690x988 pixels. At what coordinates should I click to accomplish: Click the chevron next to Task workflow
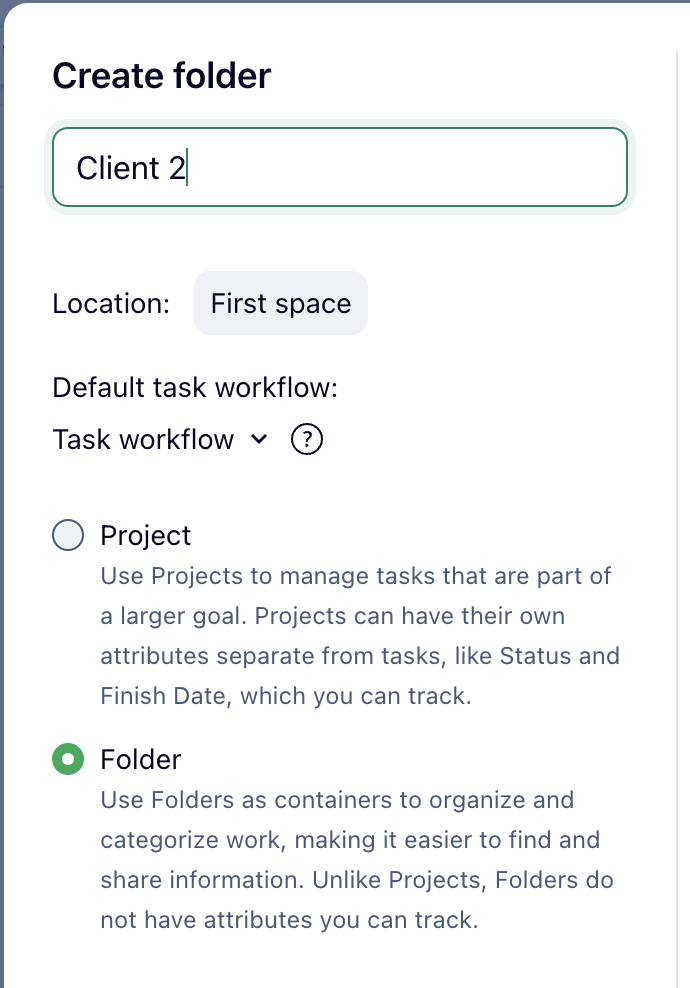click(259, 439)
